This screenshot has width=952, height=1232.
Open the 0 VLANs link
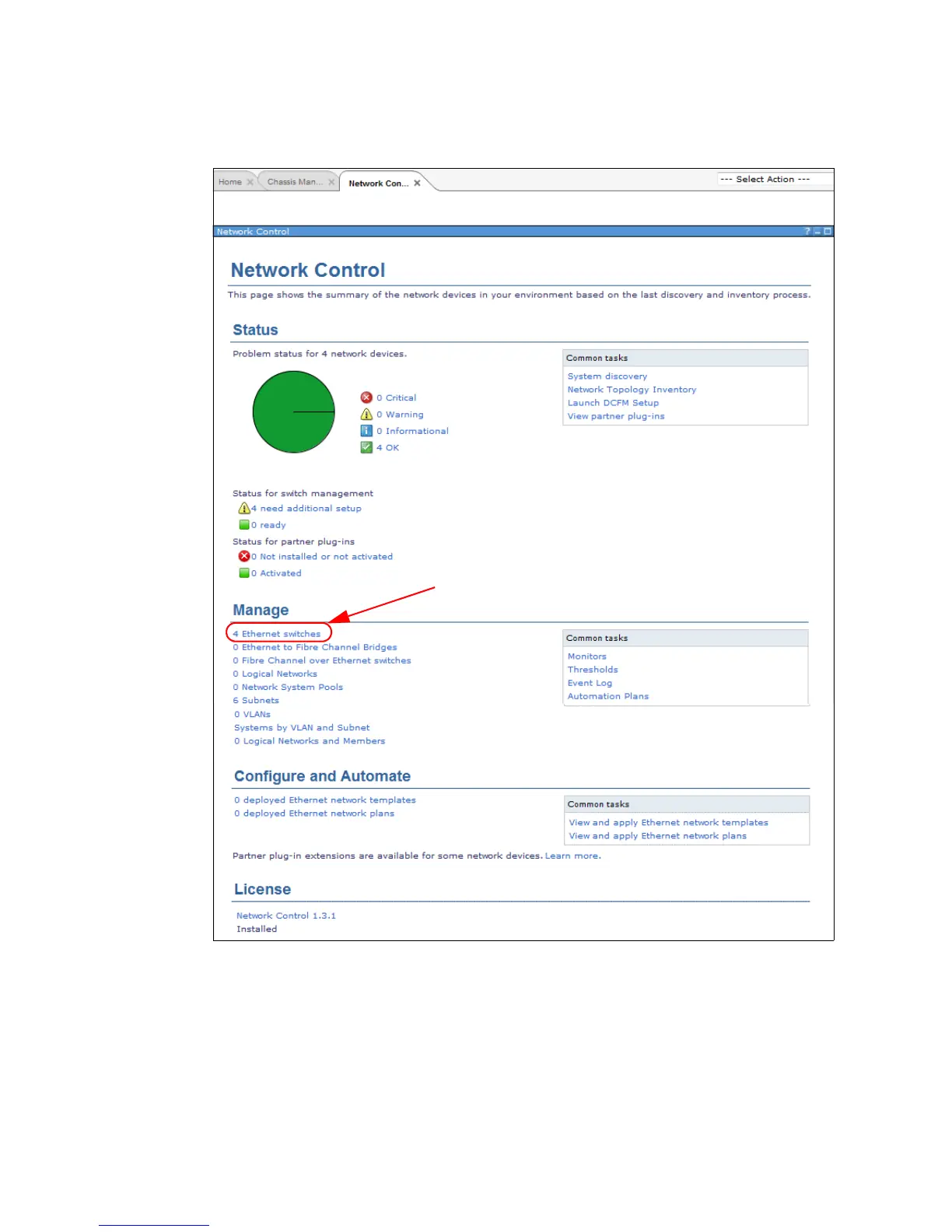(x=253, y=714)
